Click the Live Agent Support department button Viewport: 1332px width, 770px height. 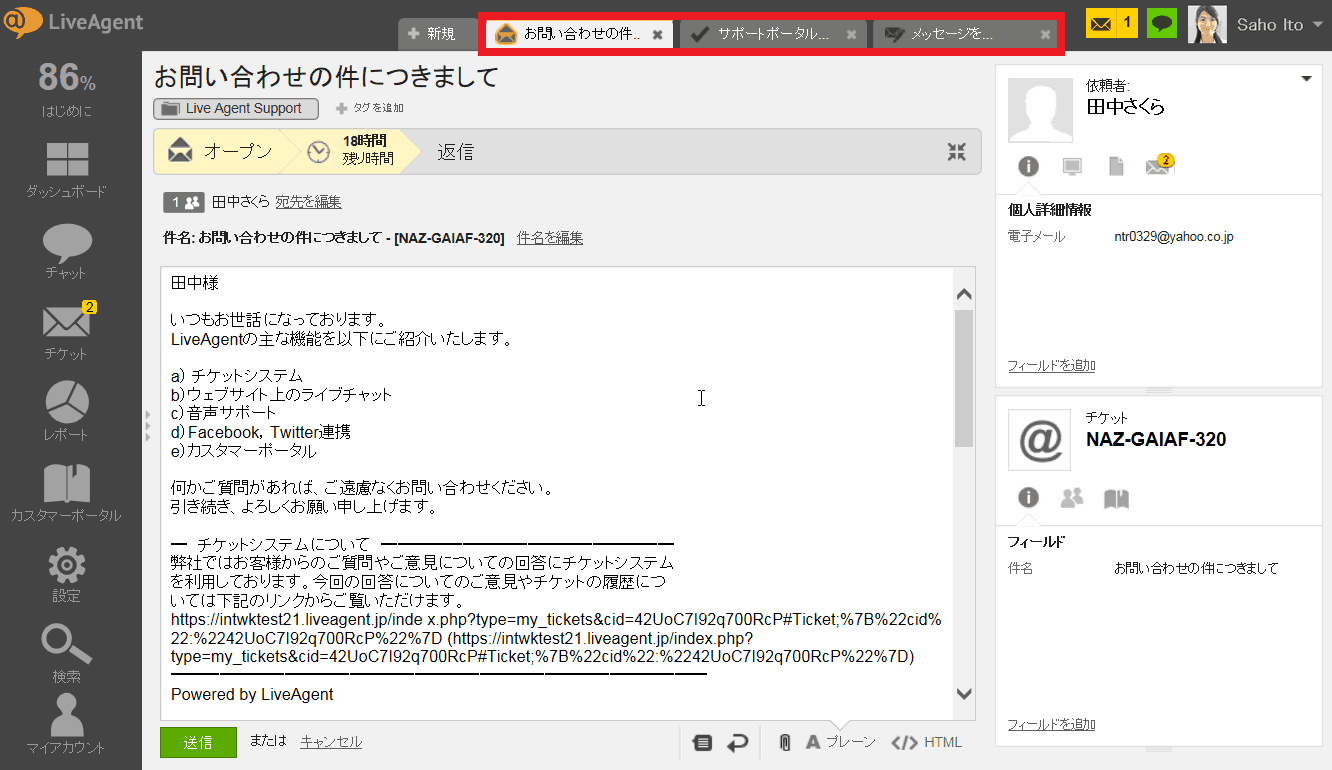tap(236, 109)
